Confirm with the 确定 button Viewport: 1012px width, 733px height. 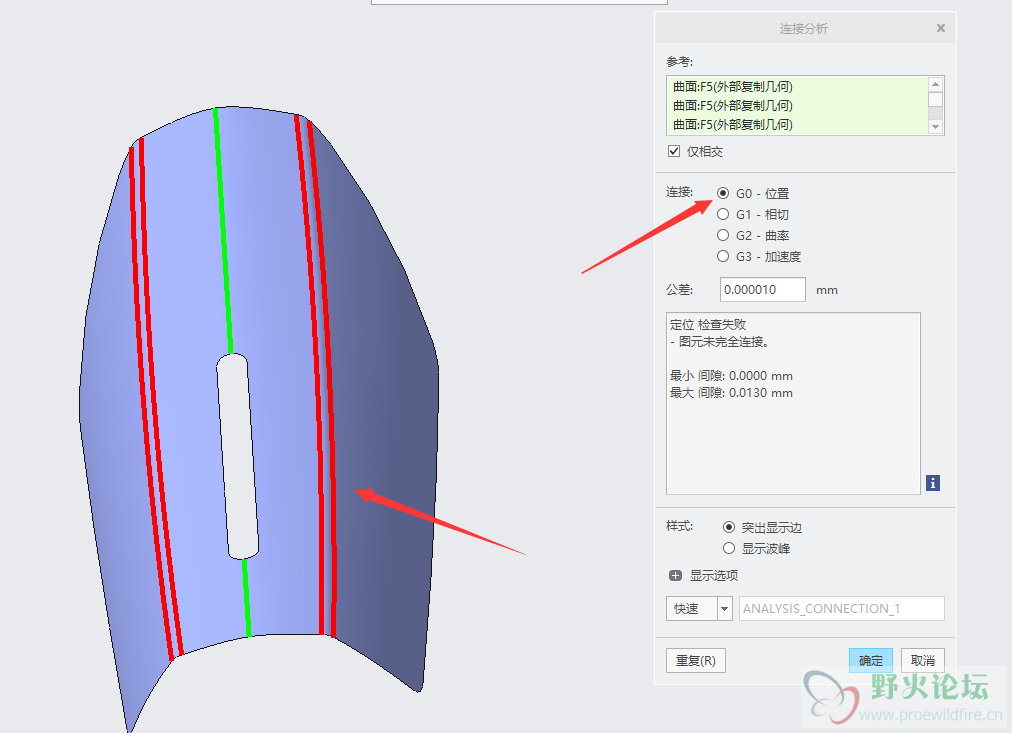(x=871, y=661)
